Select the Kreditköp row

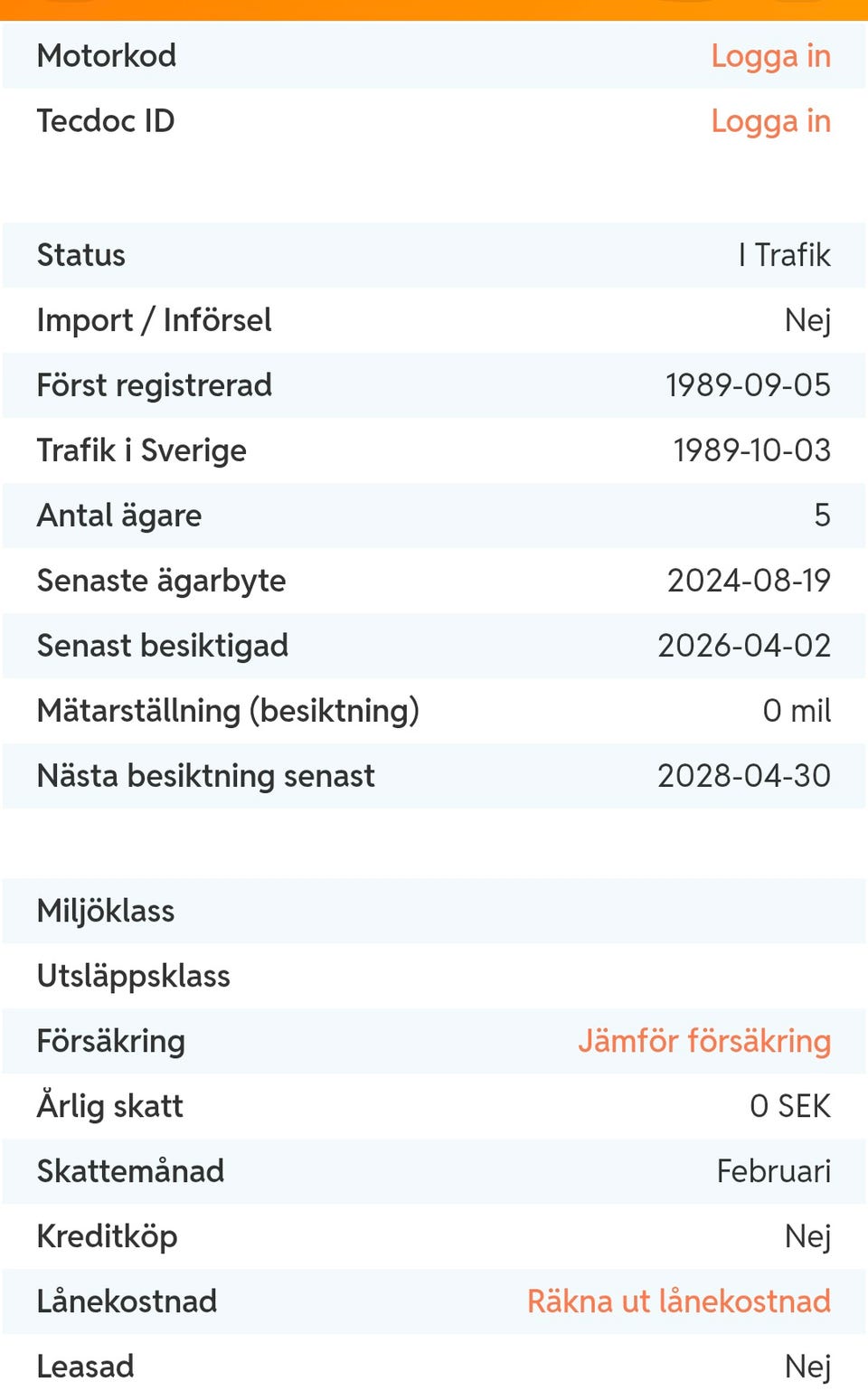(434, 1236)
